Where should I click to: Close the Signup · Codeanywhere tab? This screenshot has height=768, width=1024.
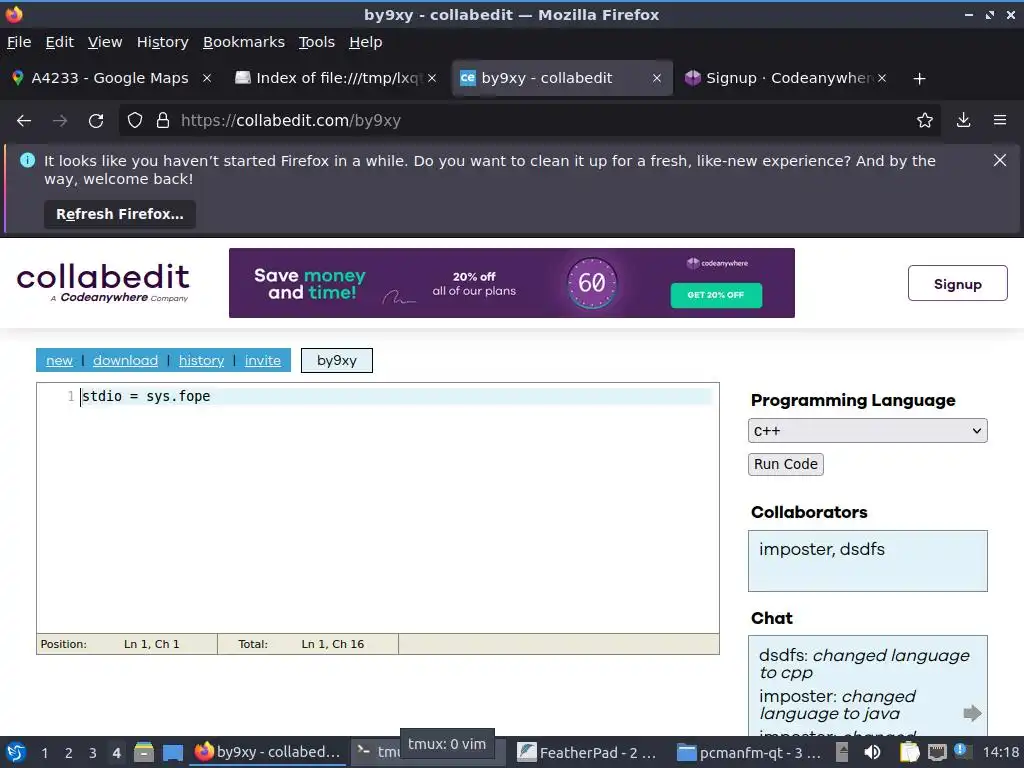click(882, 78)
